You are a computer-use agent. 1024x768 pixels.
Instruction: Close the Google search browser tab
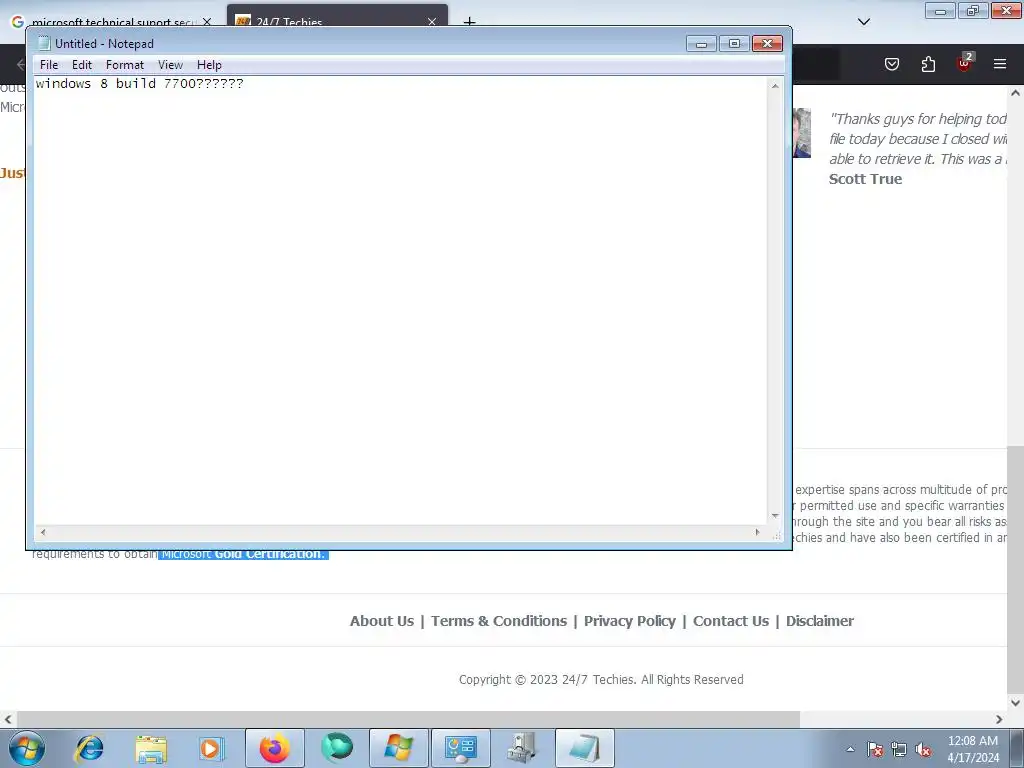(x=207, y=22)
